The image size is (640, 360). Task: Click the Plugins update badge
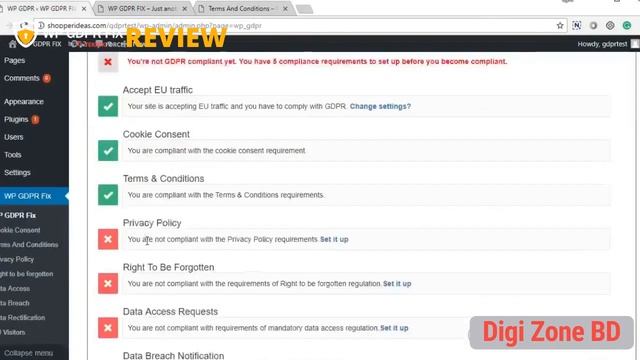pyautogui.click(x=36, y=120)
